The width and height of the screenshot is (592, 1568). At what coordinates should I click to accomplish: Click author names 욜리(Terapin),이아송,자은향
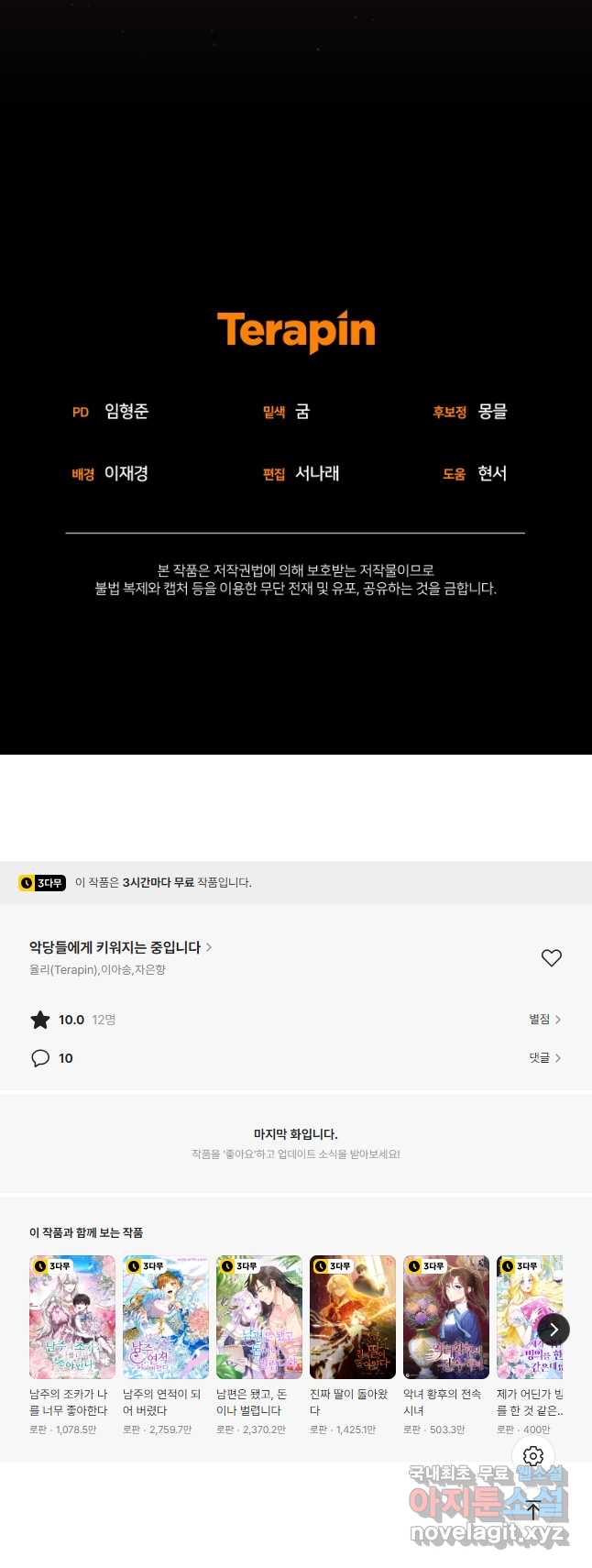point(97,969)
